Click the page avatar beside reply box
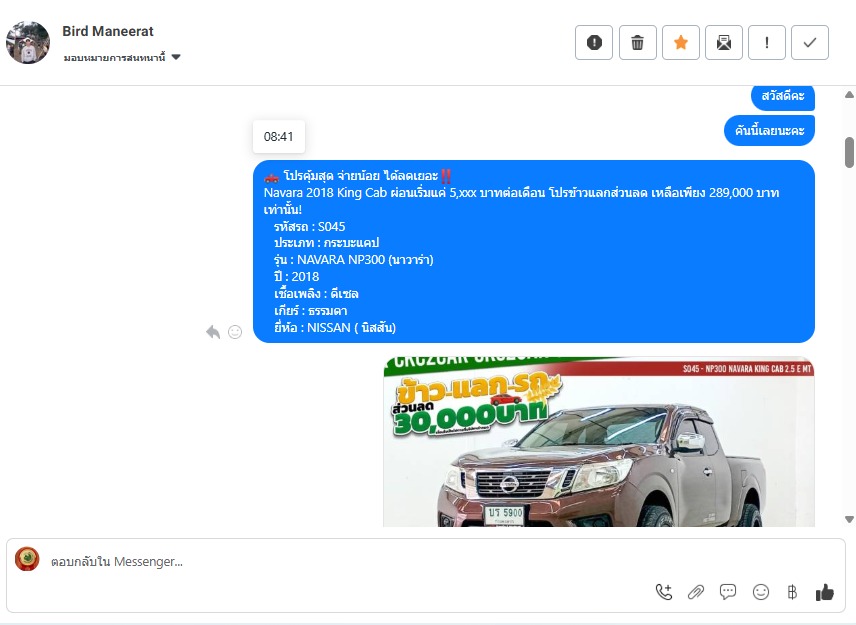The image size is (856, 625). click(x=27, y=559)
